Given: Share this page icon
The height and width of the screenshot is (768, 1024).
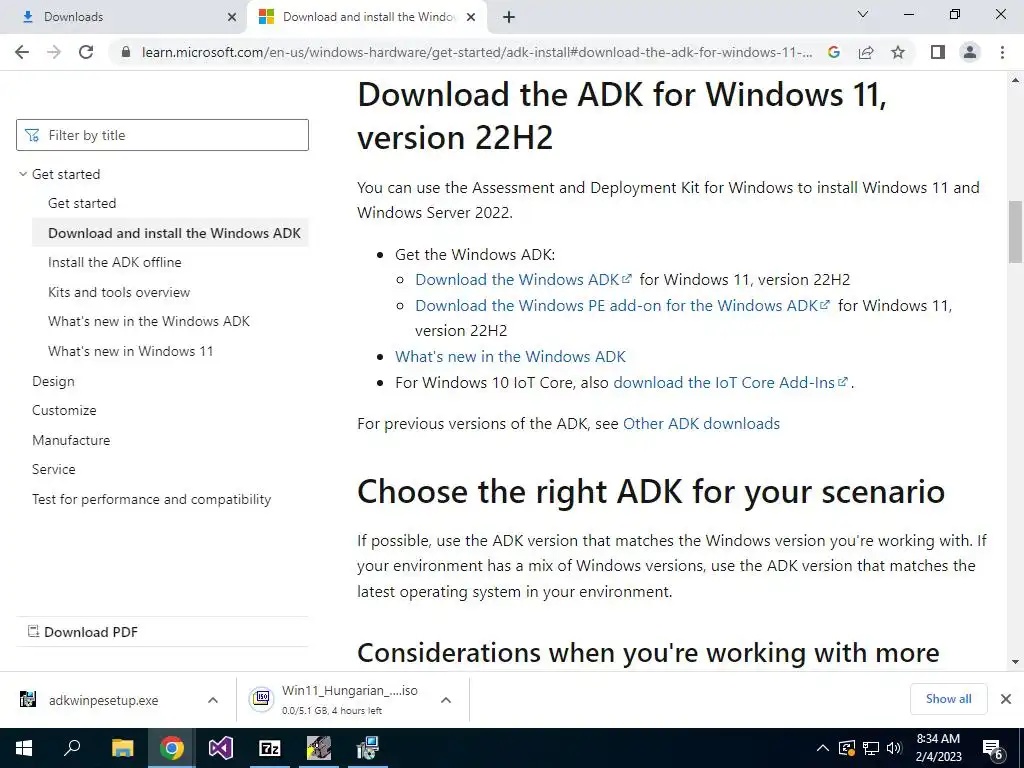Looking at the screenshot, I should (x=866, y=52).
